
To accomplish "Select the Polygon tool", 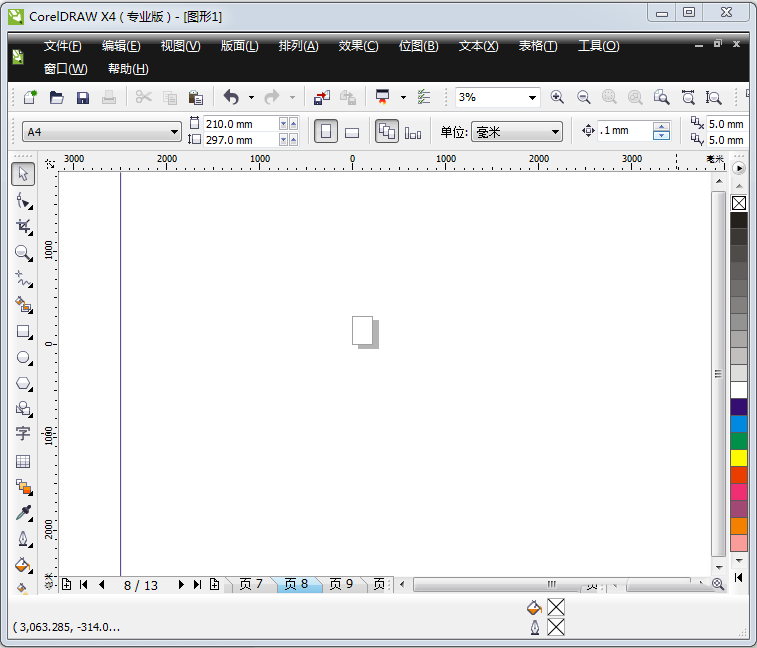I will pos(23,384).
